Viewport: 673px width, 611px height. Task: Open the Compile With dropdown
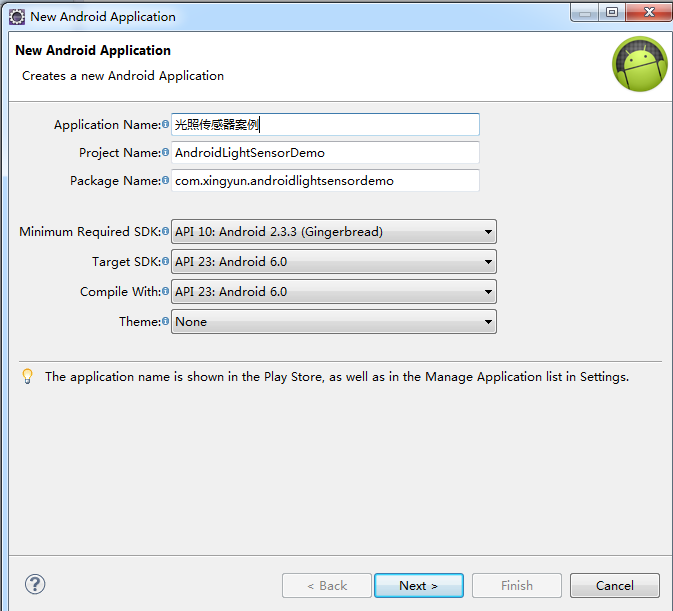[333, 292]
